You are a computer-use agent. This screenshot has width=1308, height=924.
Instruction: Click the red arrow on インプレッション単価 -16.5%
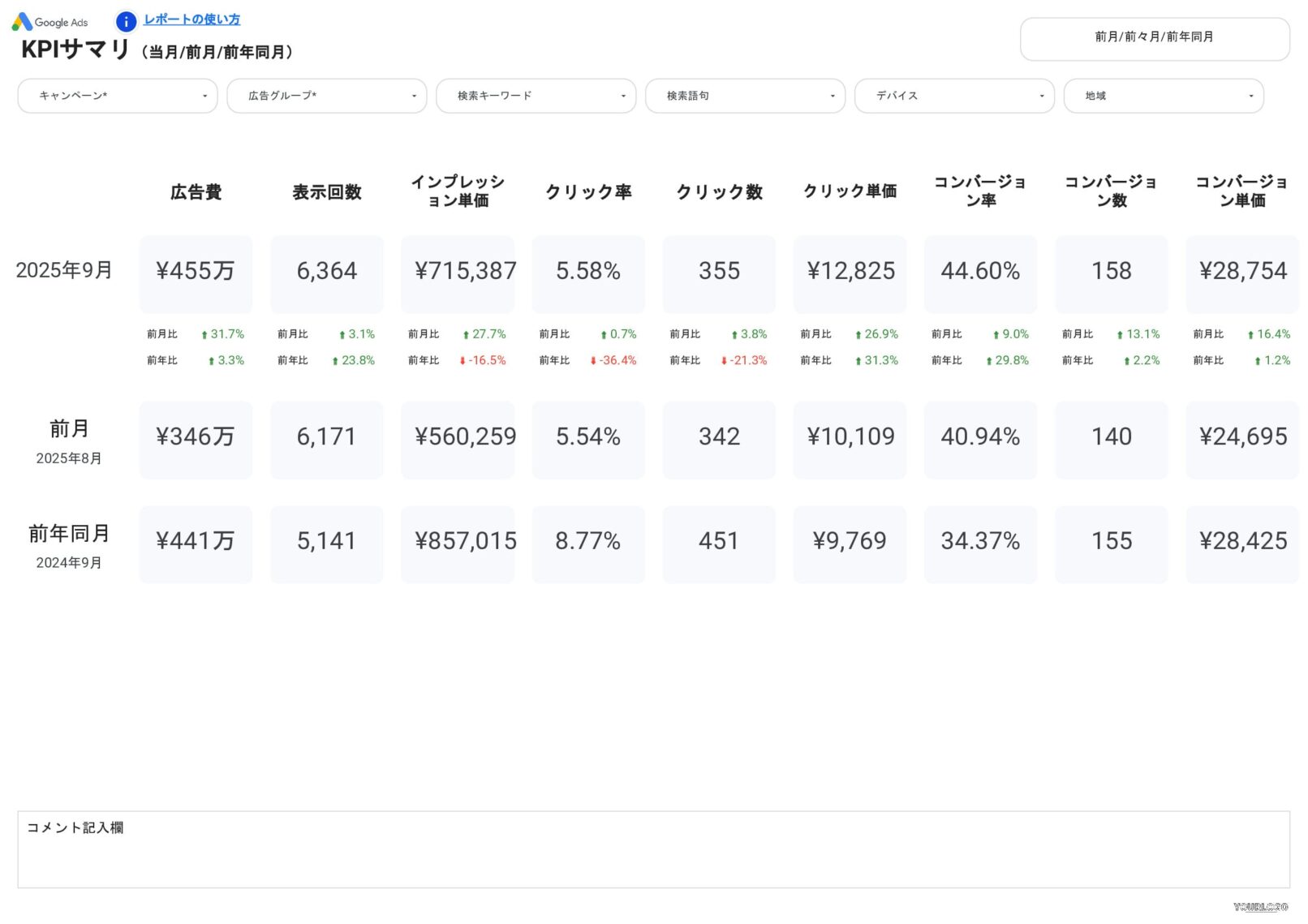coord(463,361)
